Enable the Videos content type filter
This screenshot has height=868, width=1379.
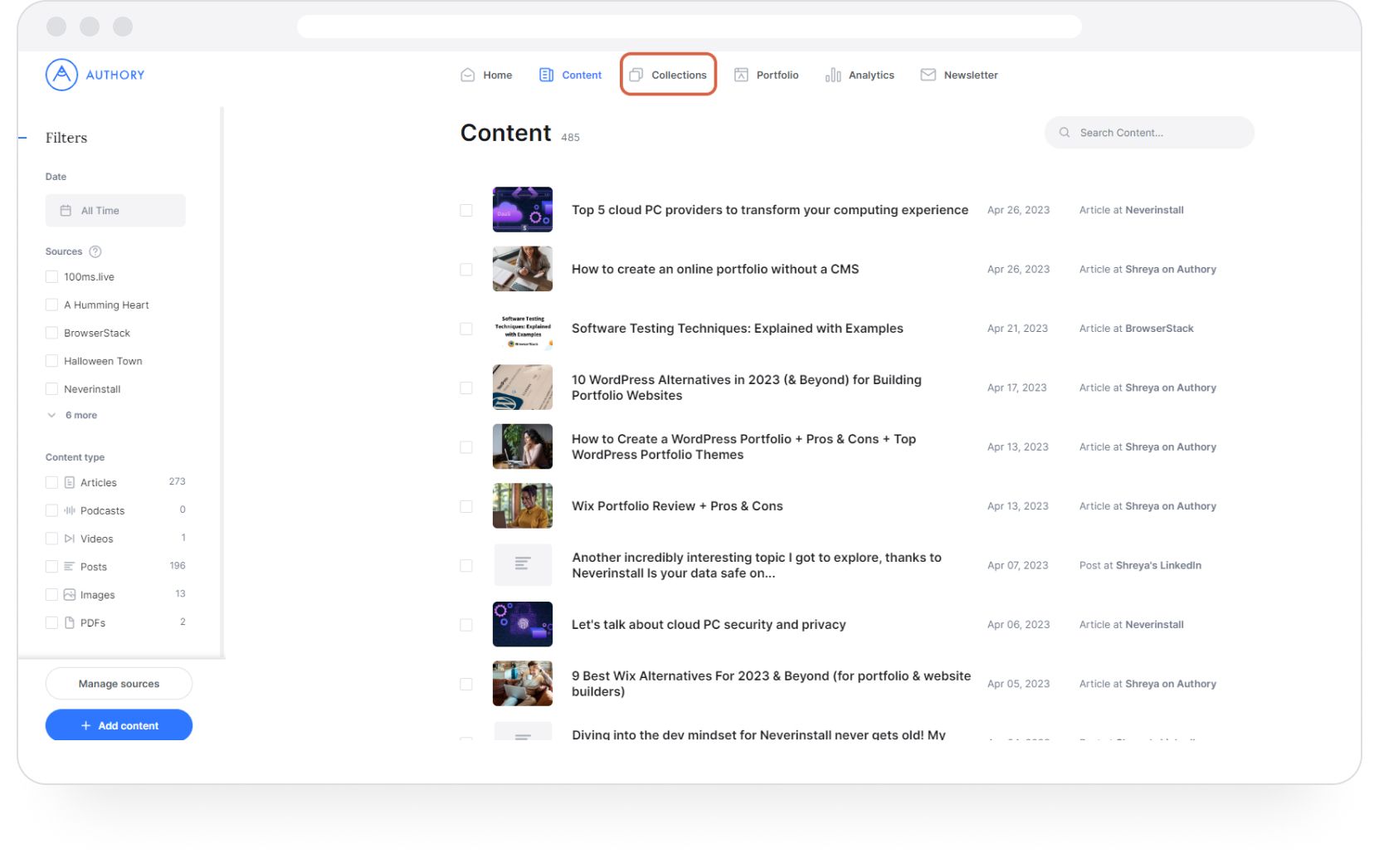[51, 539]
